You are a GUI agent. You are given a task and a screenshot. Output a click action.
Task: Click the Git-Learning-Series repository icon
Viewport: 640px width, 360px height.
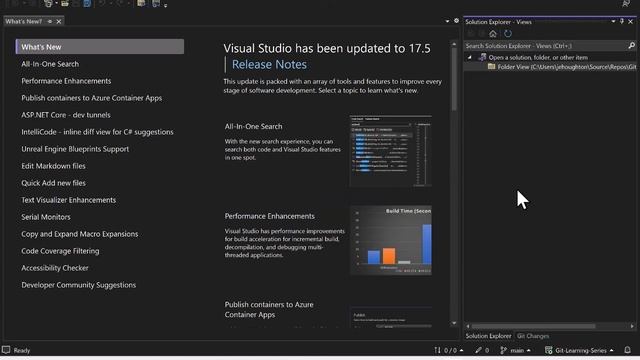click(549, 350)
